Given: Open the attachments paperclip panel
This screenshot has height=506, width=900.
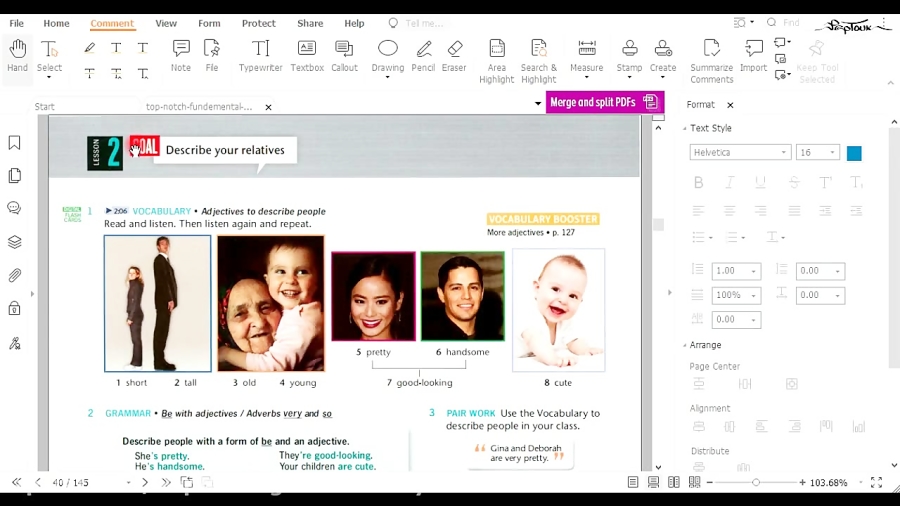Looking at the screenshot, I should (x=14, y=275).
